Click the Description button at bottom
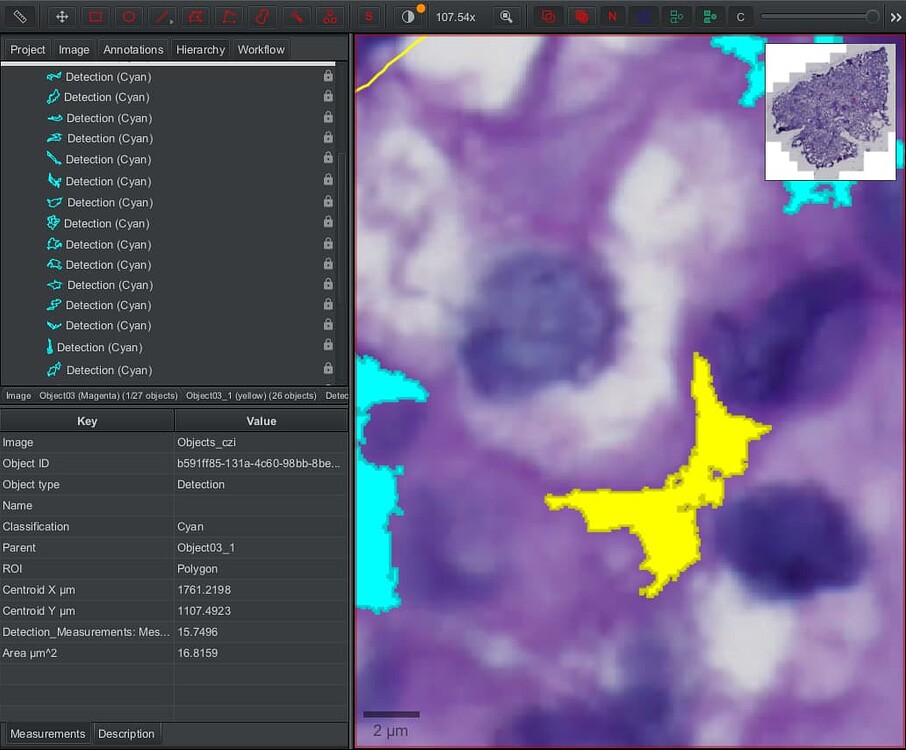 pos(126,733)
